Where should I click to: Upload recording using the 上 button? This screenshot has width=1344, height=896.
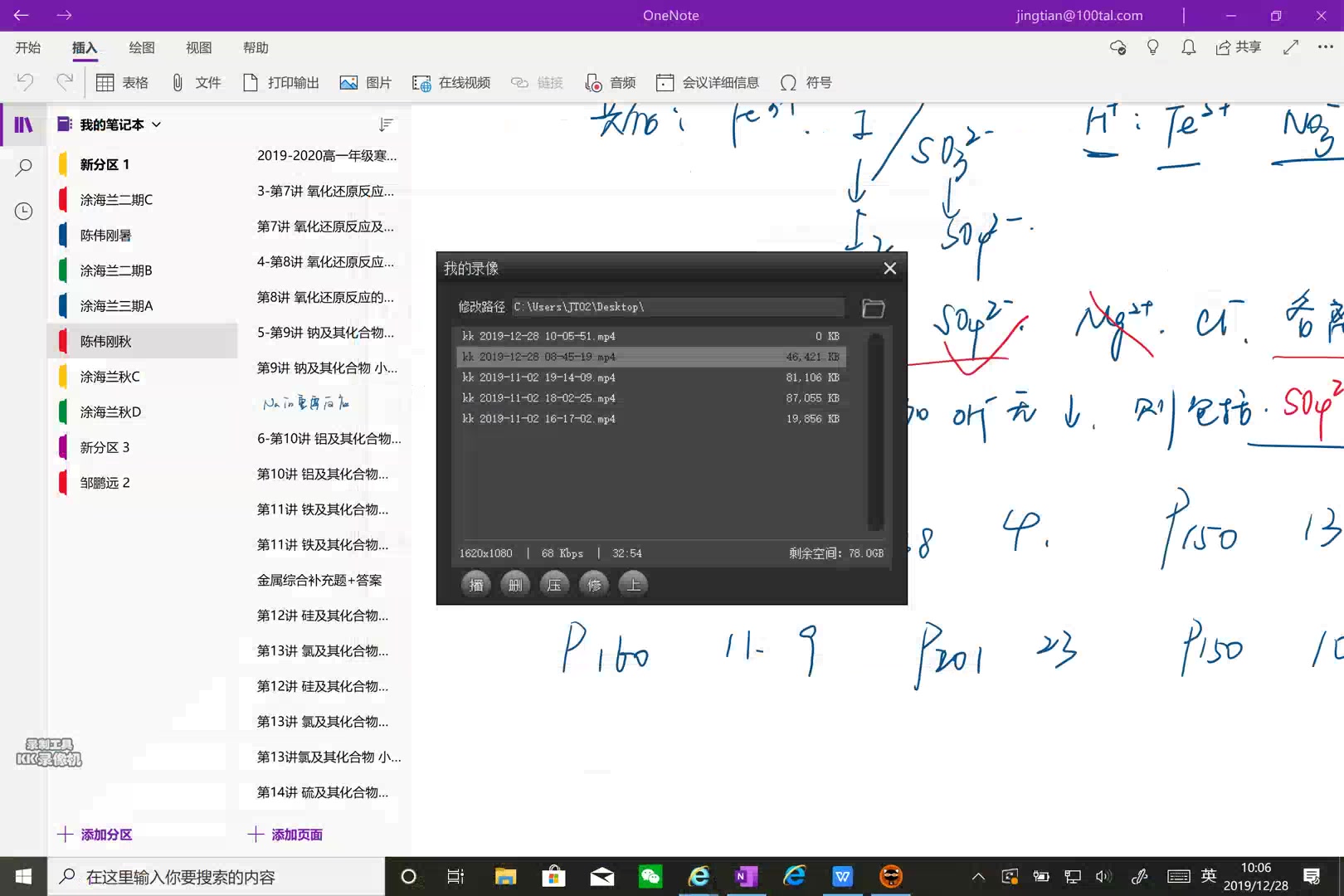633,584
